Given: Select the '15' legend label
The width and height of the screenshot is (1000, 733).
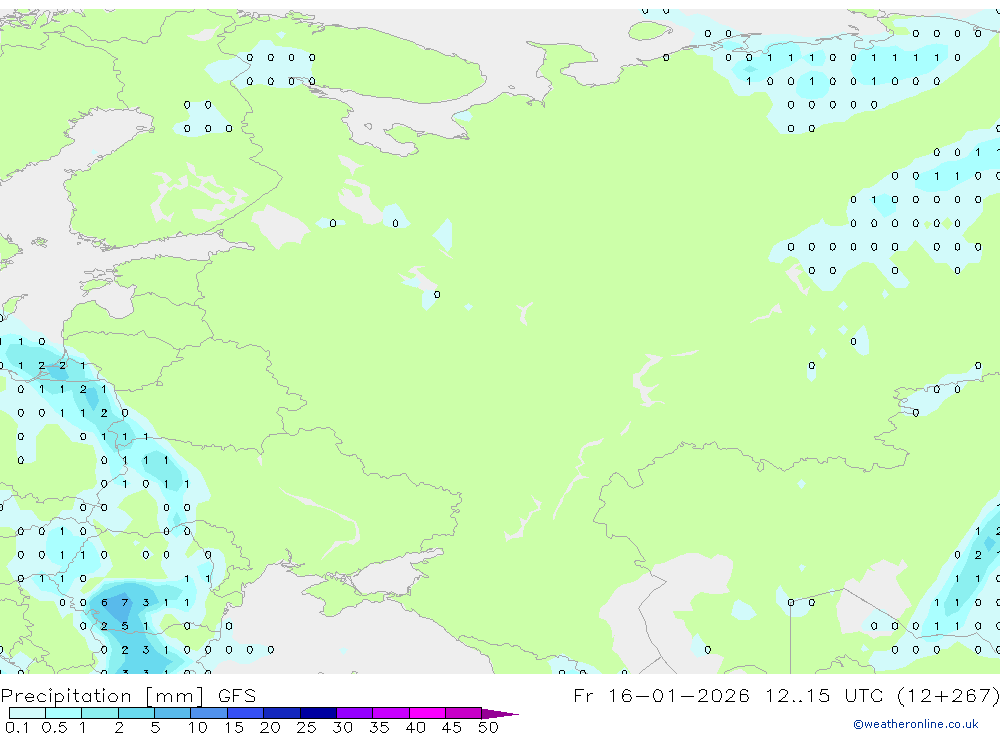Looking at the screenshot, I should point(234,727).
